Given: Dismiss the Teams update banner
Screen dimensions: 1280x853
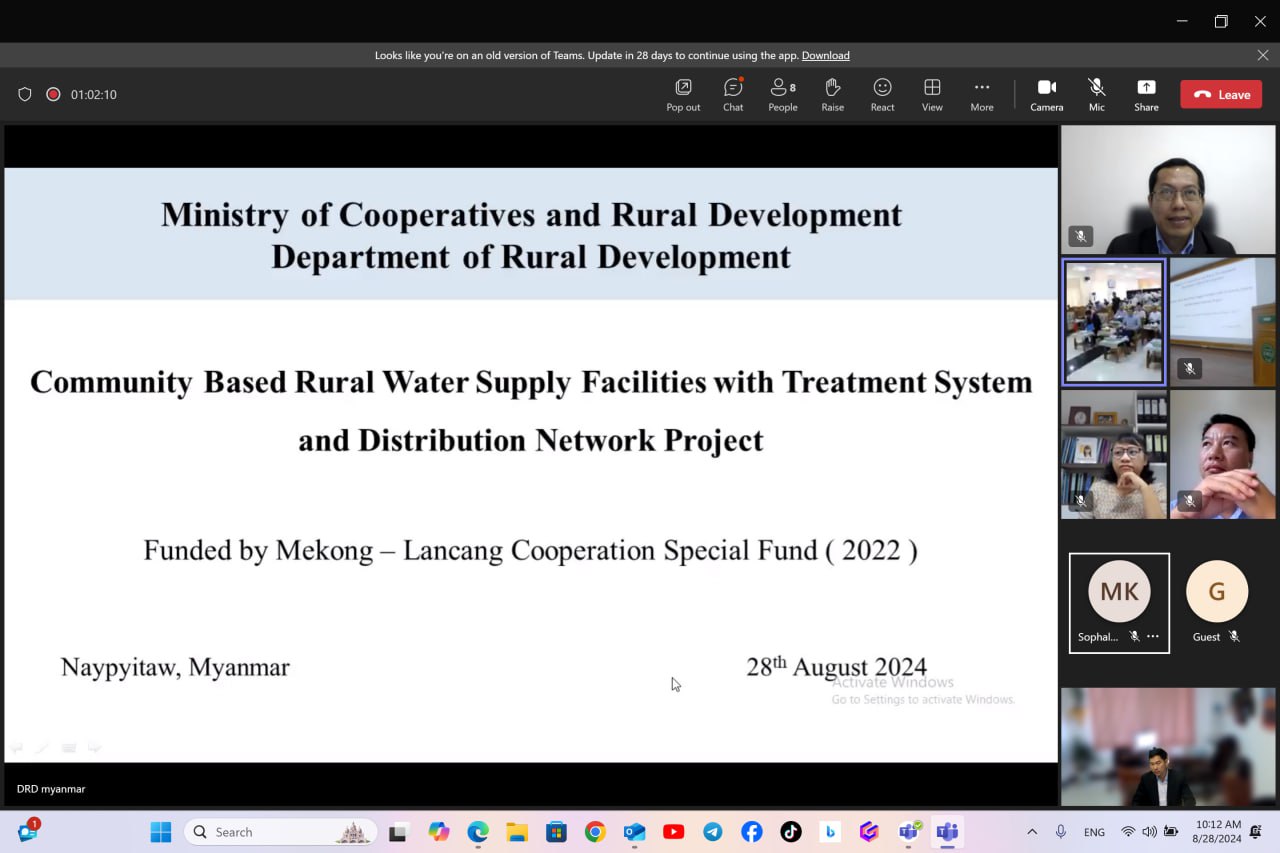Looking at the screenshot, I should (1263, 55).
